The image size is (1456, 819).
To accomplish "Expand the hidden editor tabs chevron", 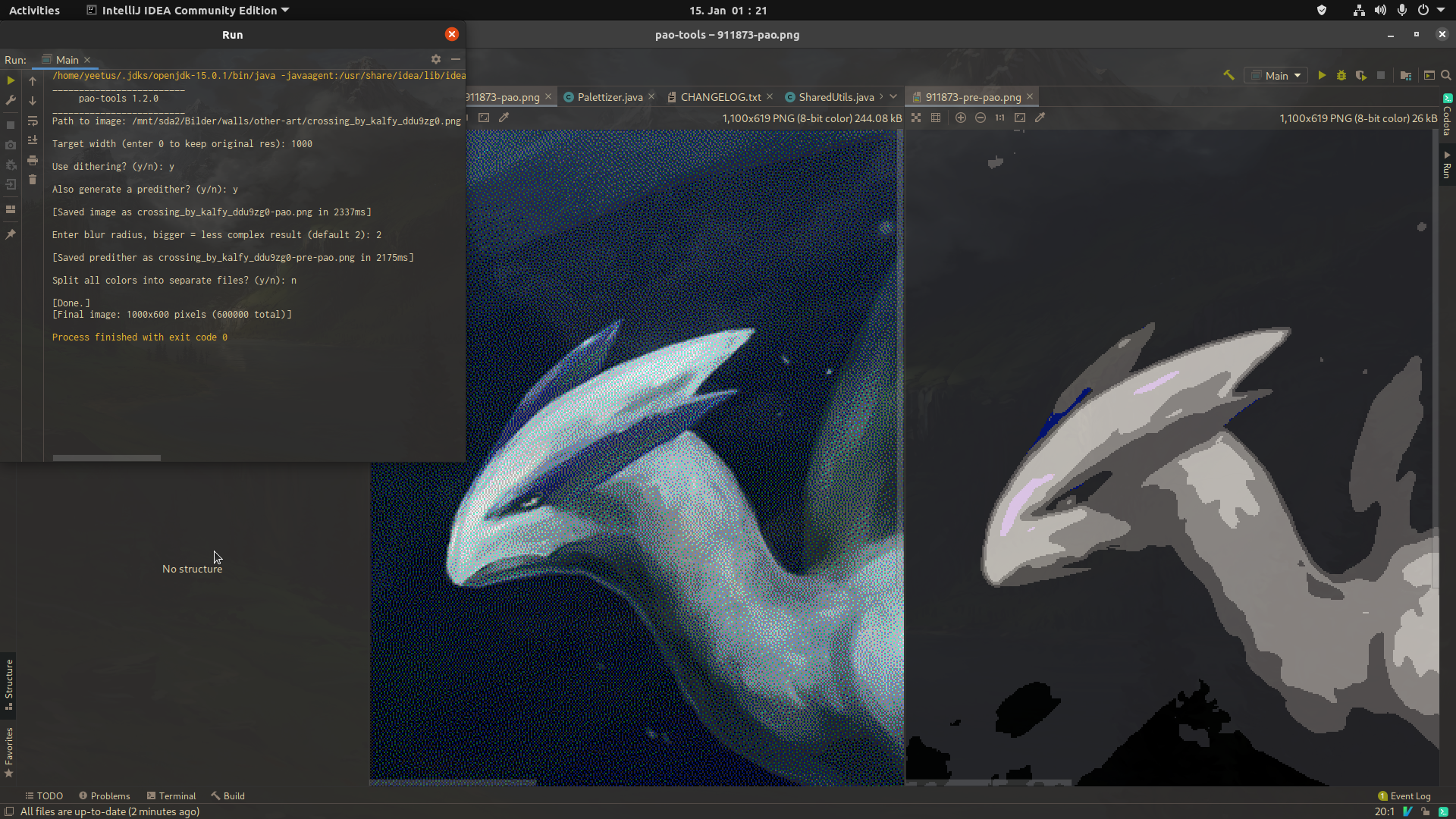I will pyautogui.click(x=893, y=96).
